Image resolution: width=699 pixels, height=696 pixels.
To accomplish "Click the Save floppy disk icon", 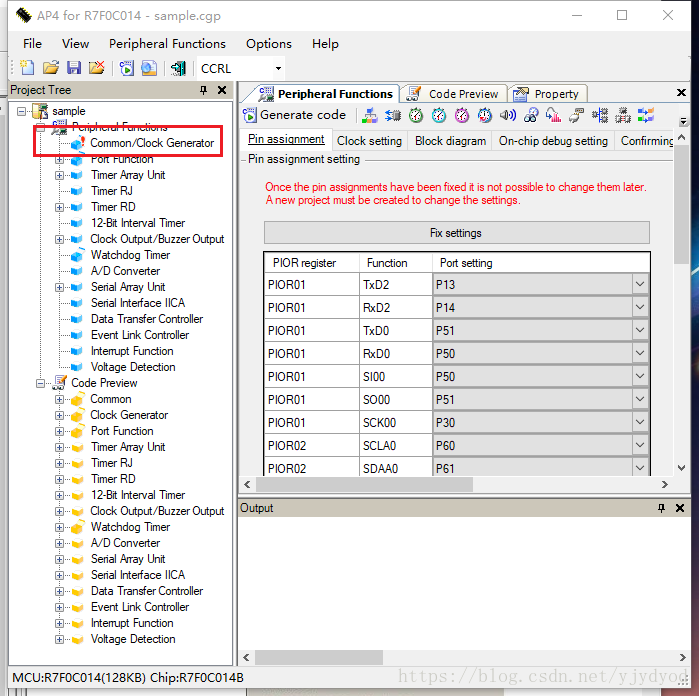I will [74, 68].
